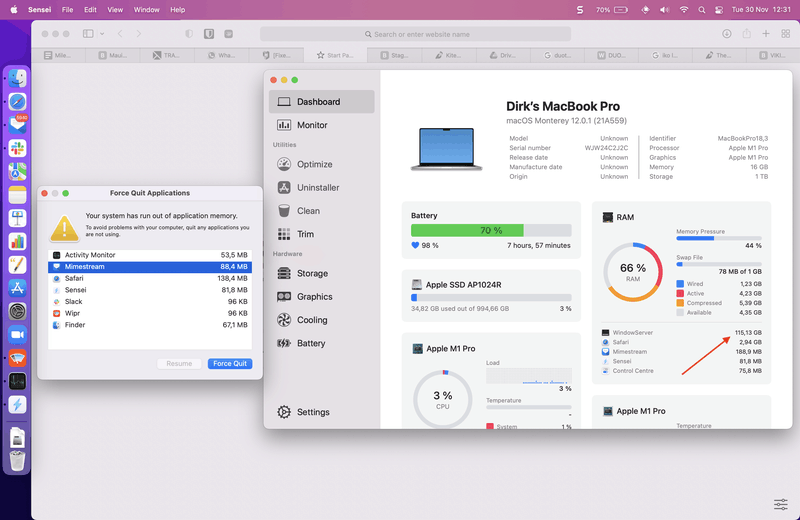The width and height of the screenshot is (800, 520).
Task: Open Safari from the Dock
Action: point(17,102)
